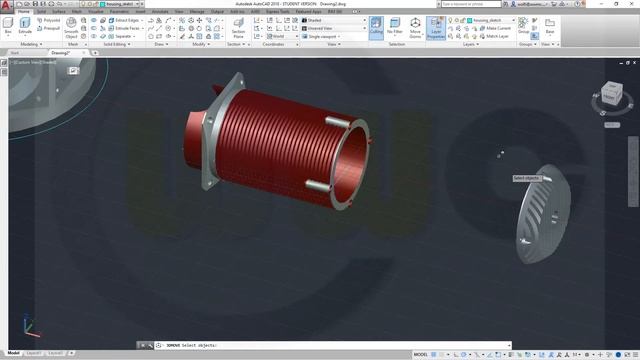Choose the Separate solid editing tool
Image resolution: width=640 pixels, height=360 pixels.
point(121,36)
